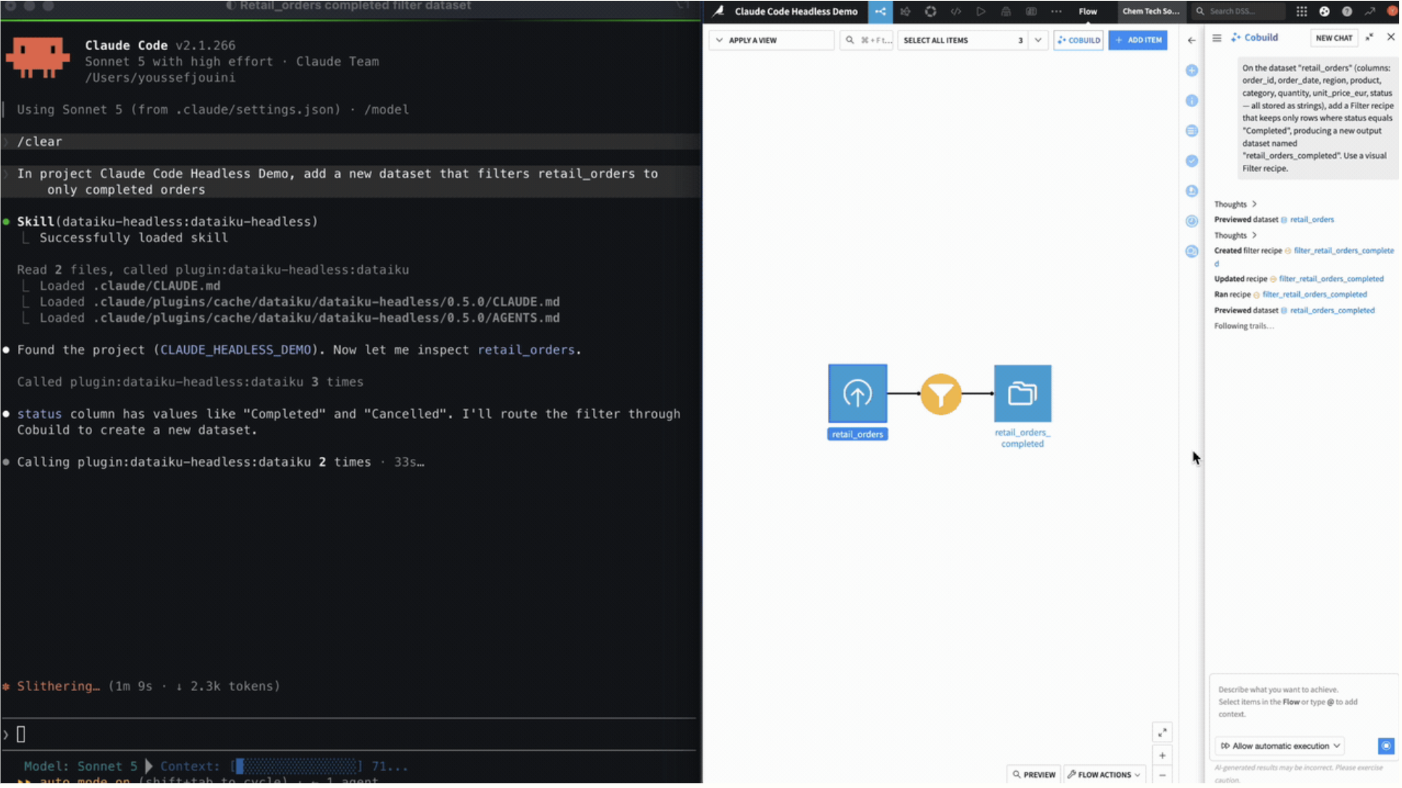Viewport: 1402px width, 788px height.
Task: Open the circular lifecycle icon in the top bar
Action: (930, 11)
